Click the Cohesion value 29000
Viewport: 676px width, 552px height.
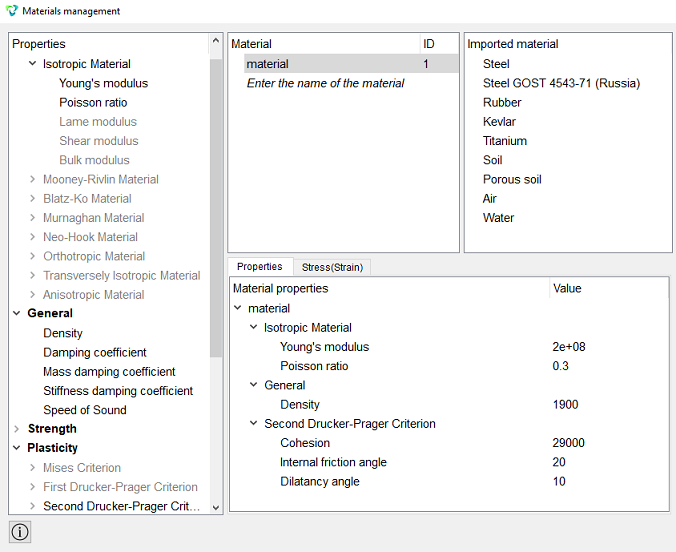[568, 443]
